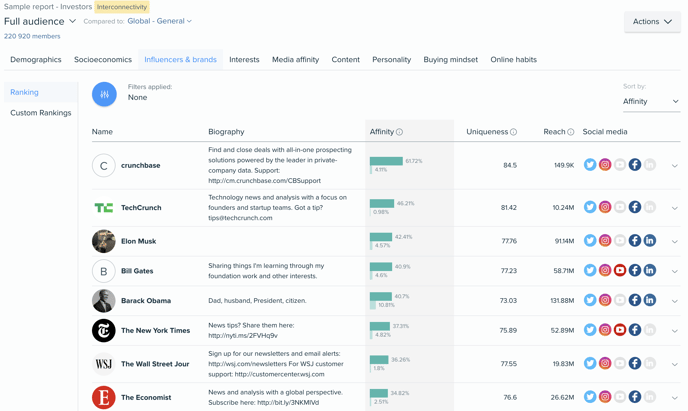Expand the Full audience dropdown

pyautogui.click(x=40, y=21)
